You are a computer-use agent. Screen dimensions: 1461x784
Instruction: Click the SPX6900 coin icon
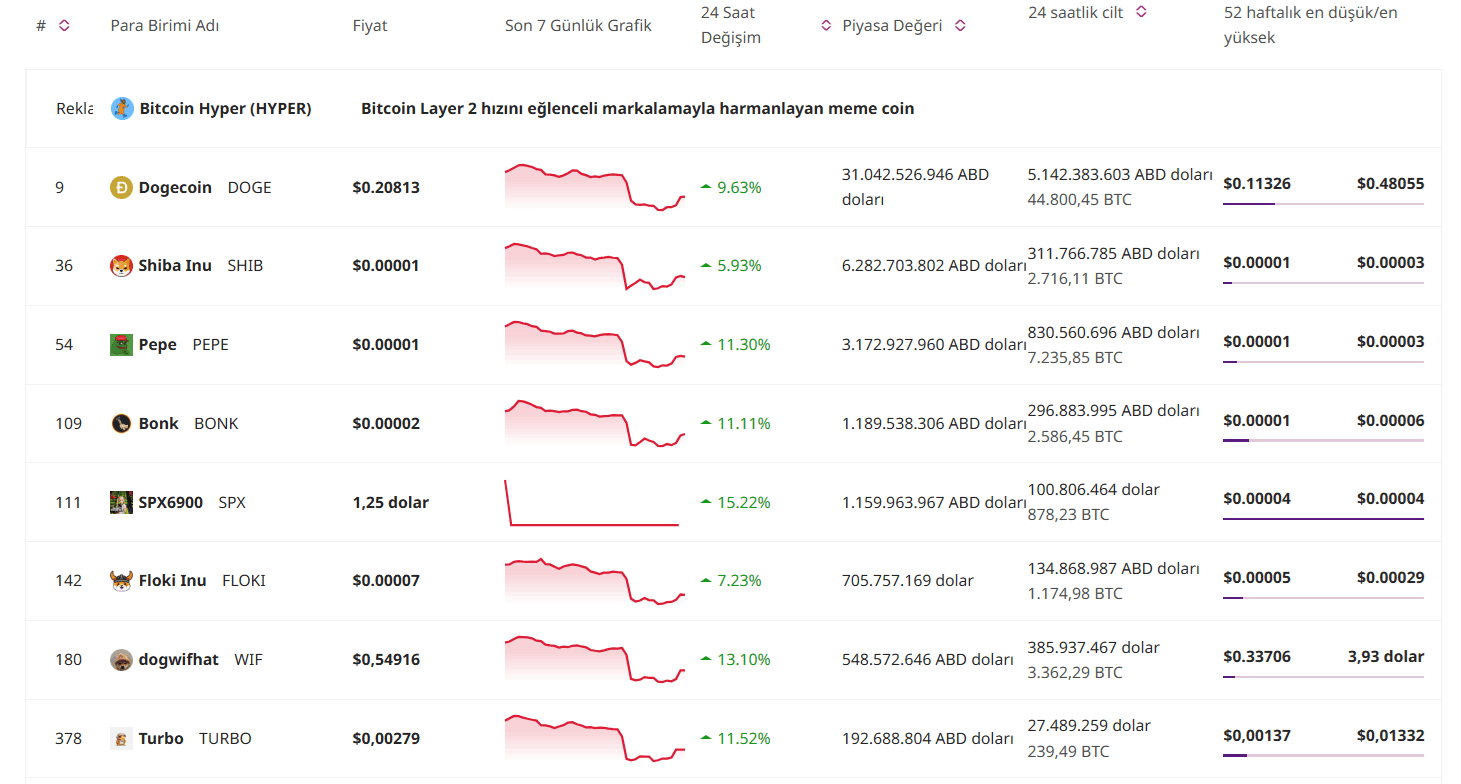pyautogui.click(x=121, y=502)
